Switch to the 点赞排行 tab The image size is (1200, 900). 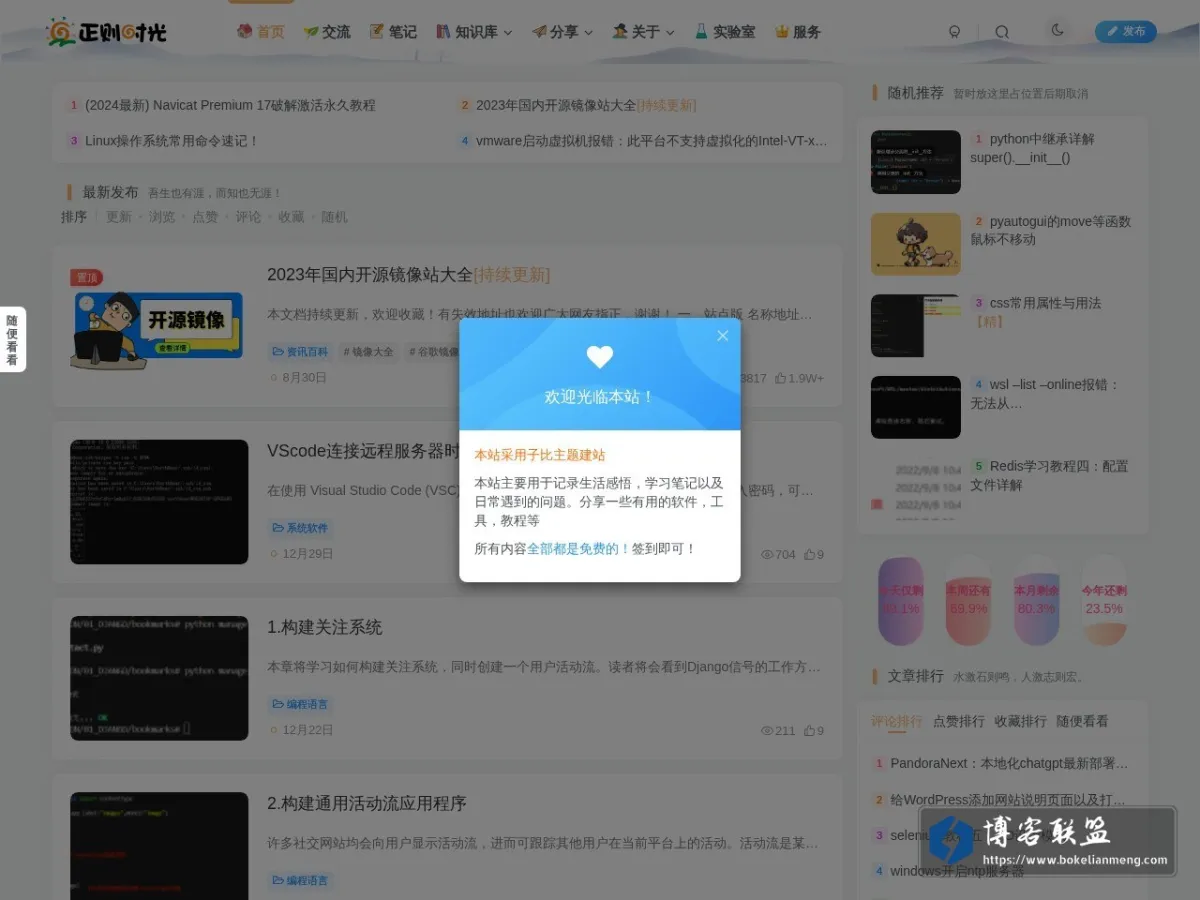(x=959, y=721)
